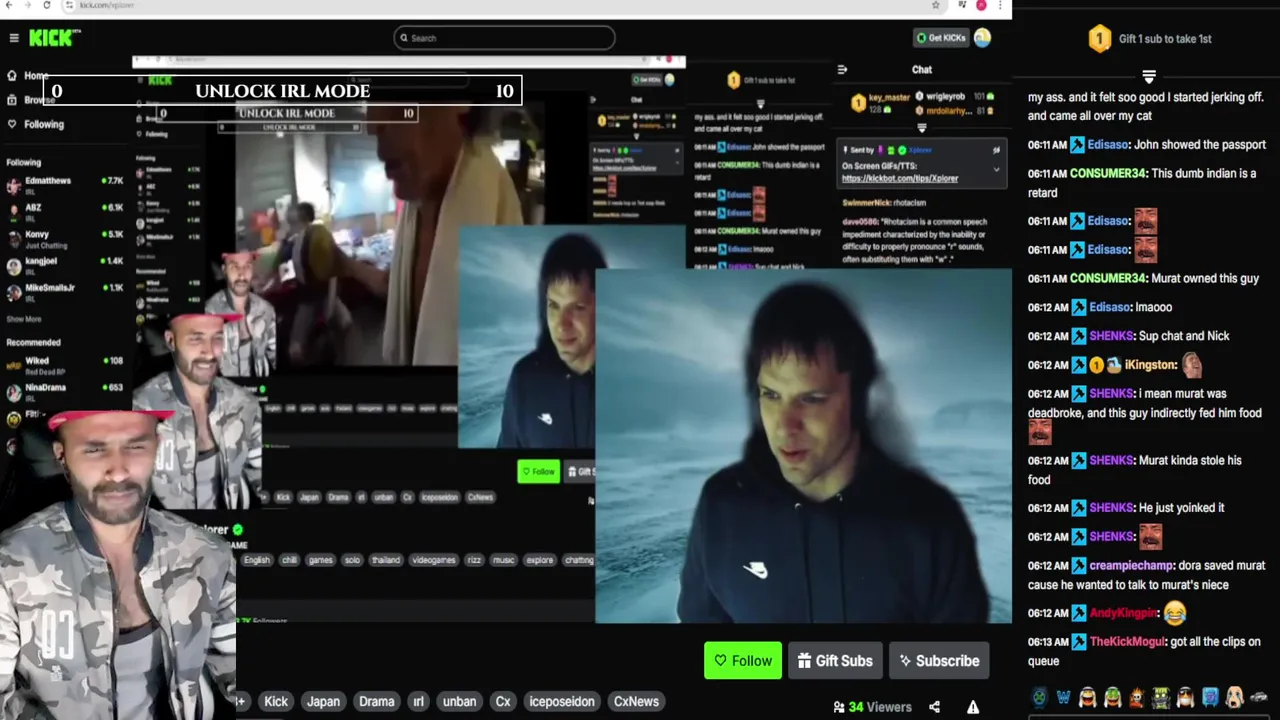
Task: Select the videogames tag in nested stream
Action: pos(434,560)
